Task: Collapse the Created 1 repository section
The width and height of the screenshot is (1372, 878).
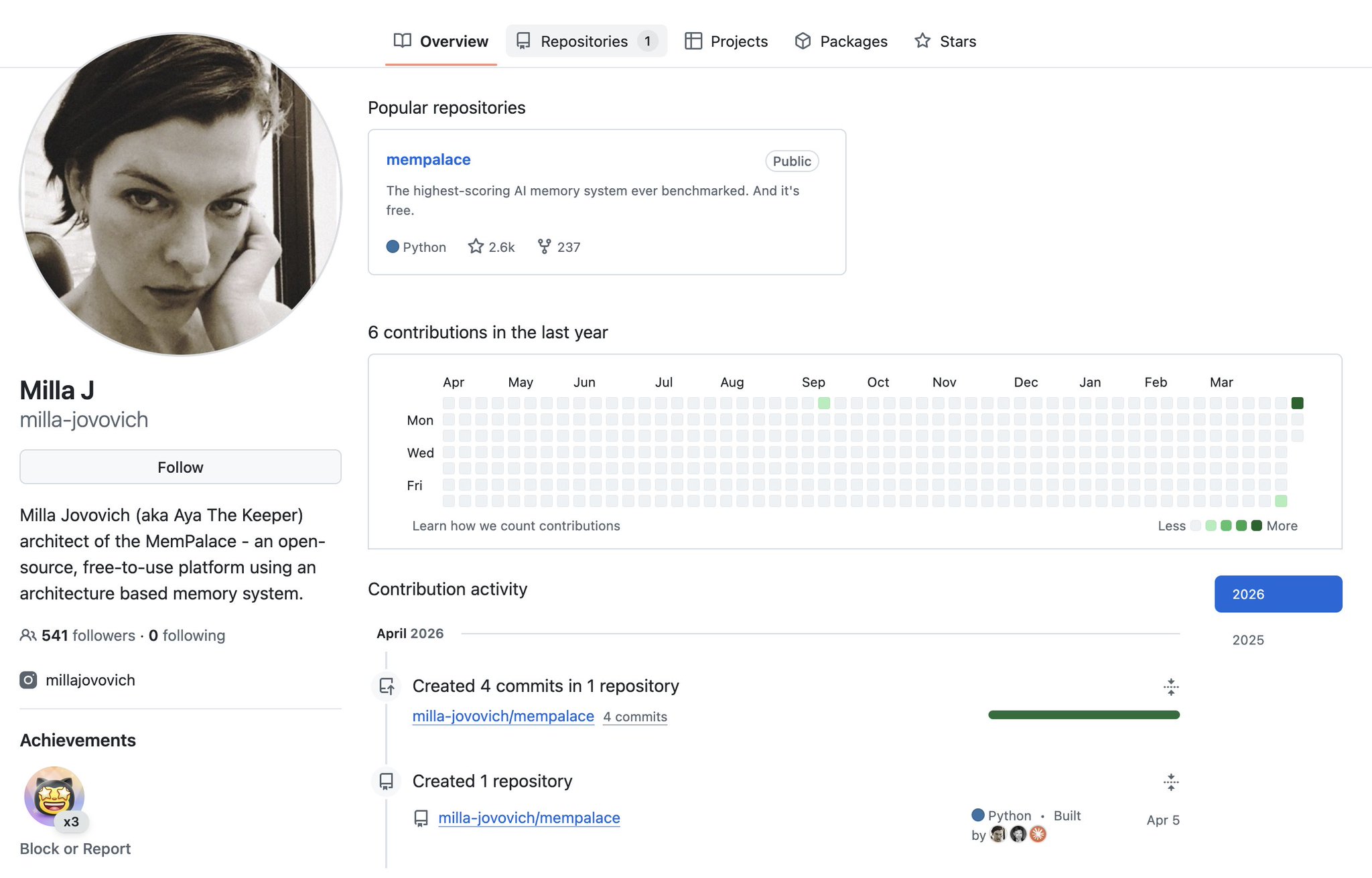Action: (1170, 782)
